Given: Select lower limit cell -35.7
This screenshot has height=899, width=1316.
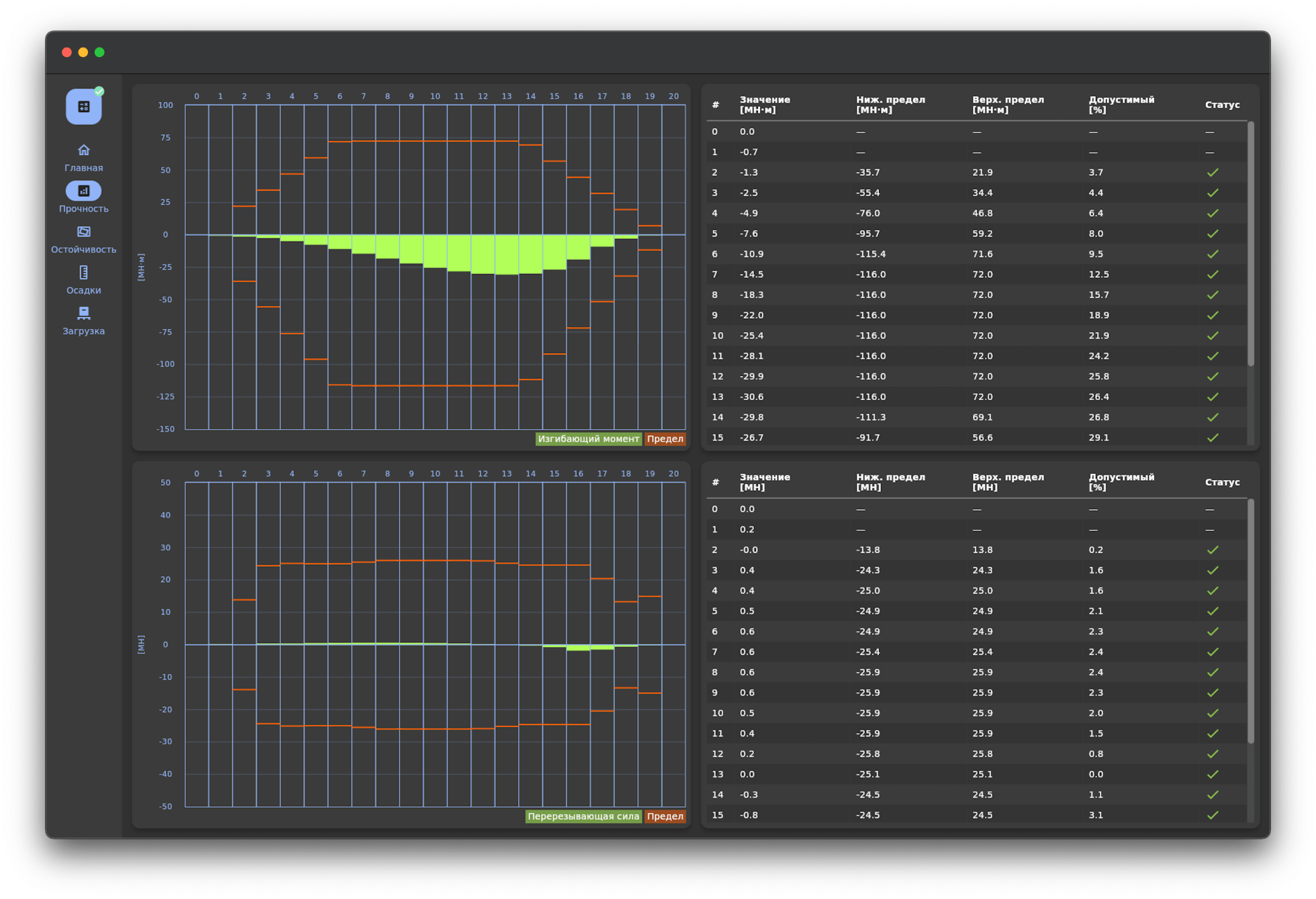Looking at the screenshot, I should coord(868,173).
